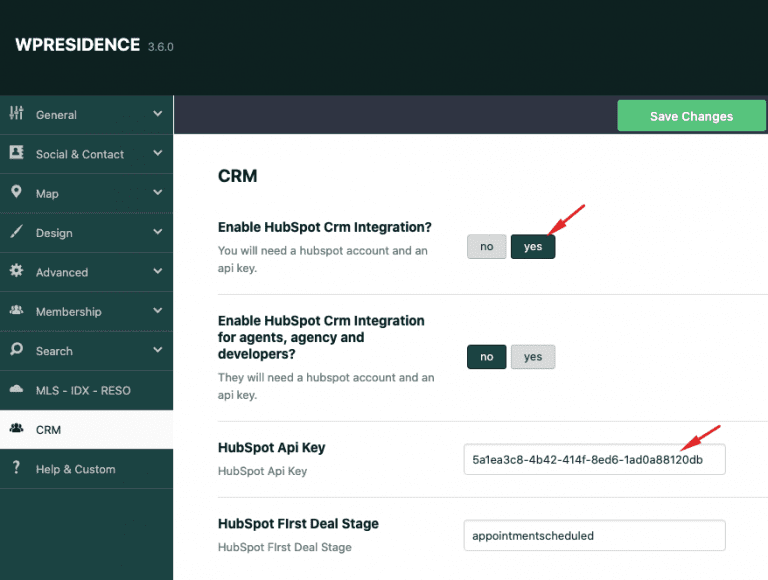The image size is (768, 580).
Task: Click the Membership people icon
Action: coord(16,310)
